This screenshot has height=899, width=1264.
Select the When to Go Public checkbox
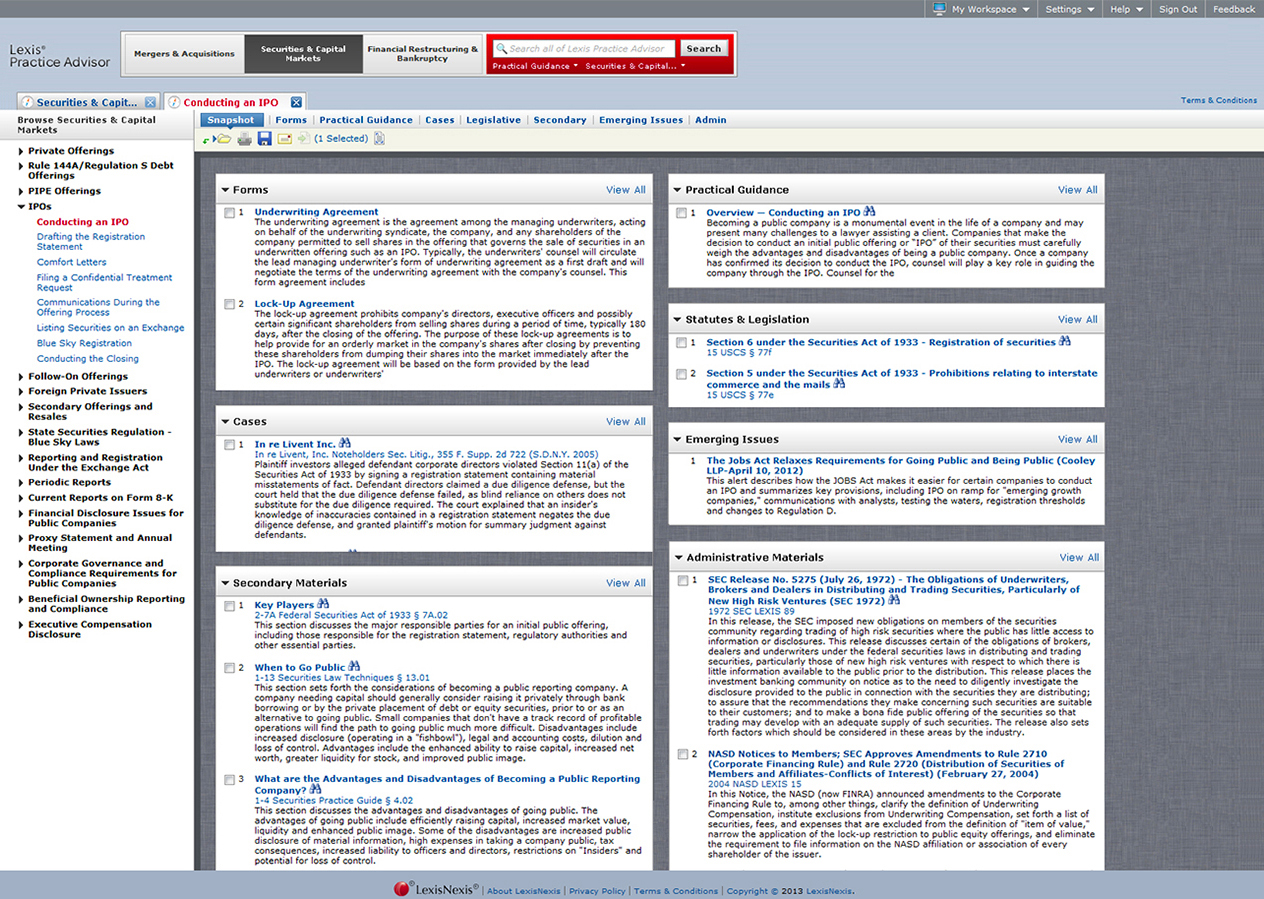[230, 668]
